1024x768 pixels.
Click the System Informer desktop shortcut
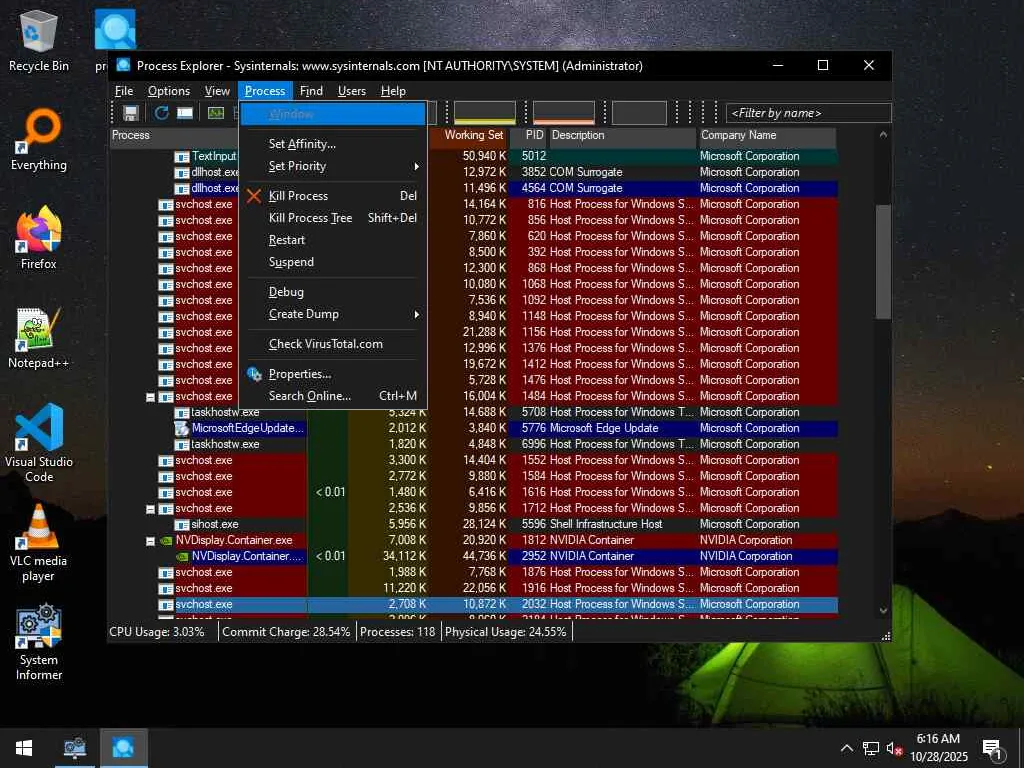pos(39,626)
